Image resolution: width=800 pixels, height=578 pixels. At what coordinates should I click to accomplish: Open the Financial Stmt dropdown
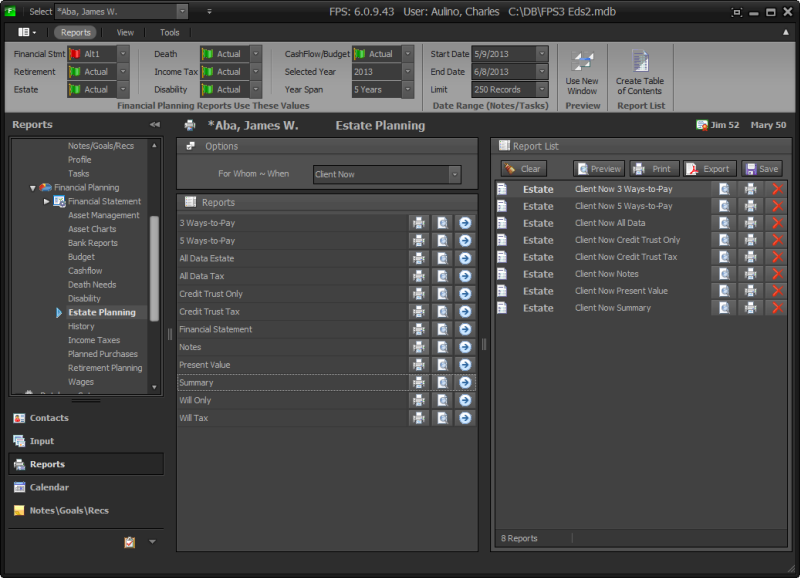pyautogui.click(x=123, y=54)
